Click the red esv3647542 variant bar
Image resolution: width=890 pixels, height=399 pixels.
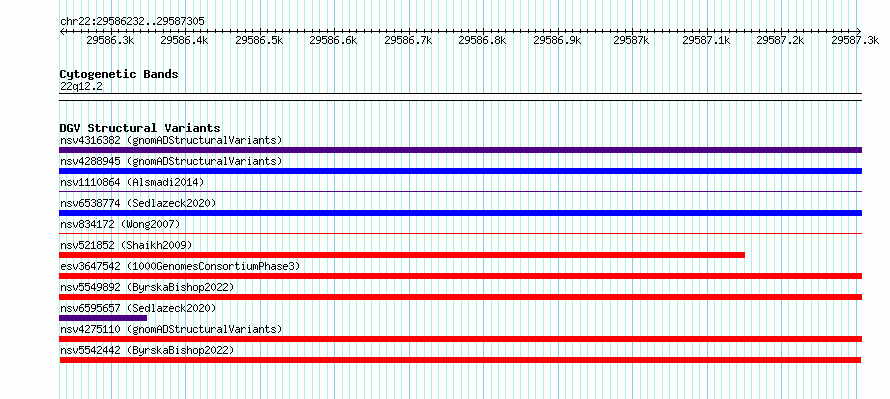(x=460, y=276)
